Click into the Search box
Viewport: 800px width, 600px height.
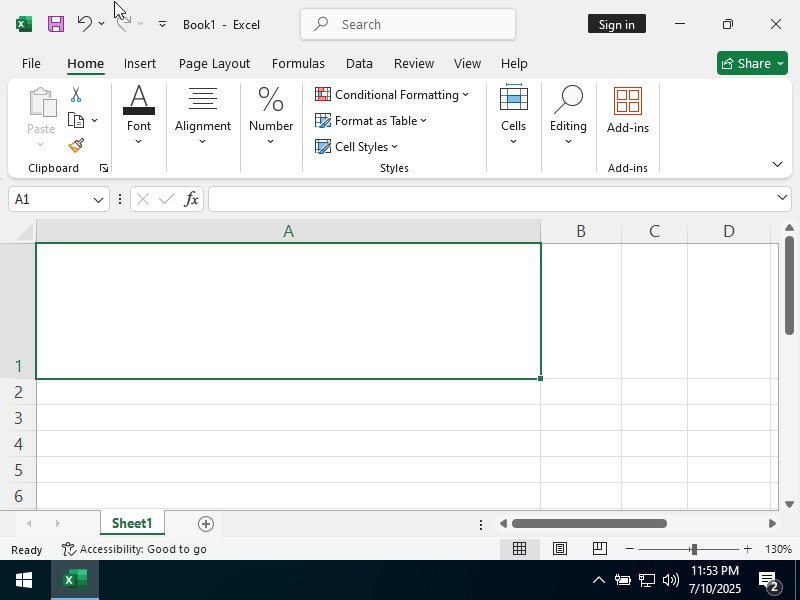[x=408, y=24]
